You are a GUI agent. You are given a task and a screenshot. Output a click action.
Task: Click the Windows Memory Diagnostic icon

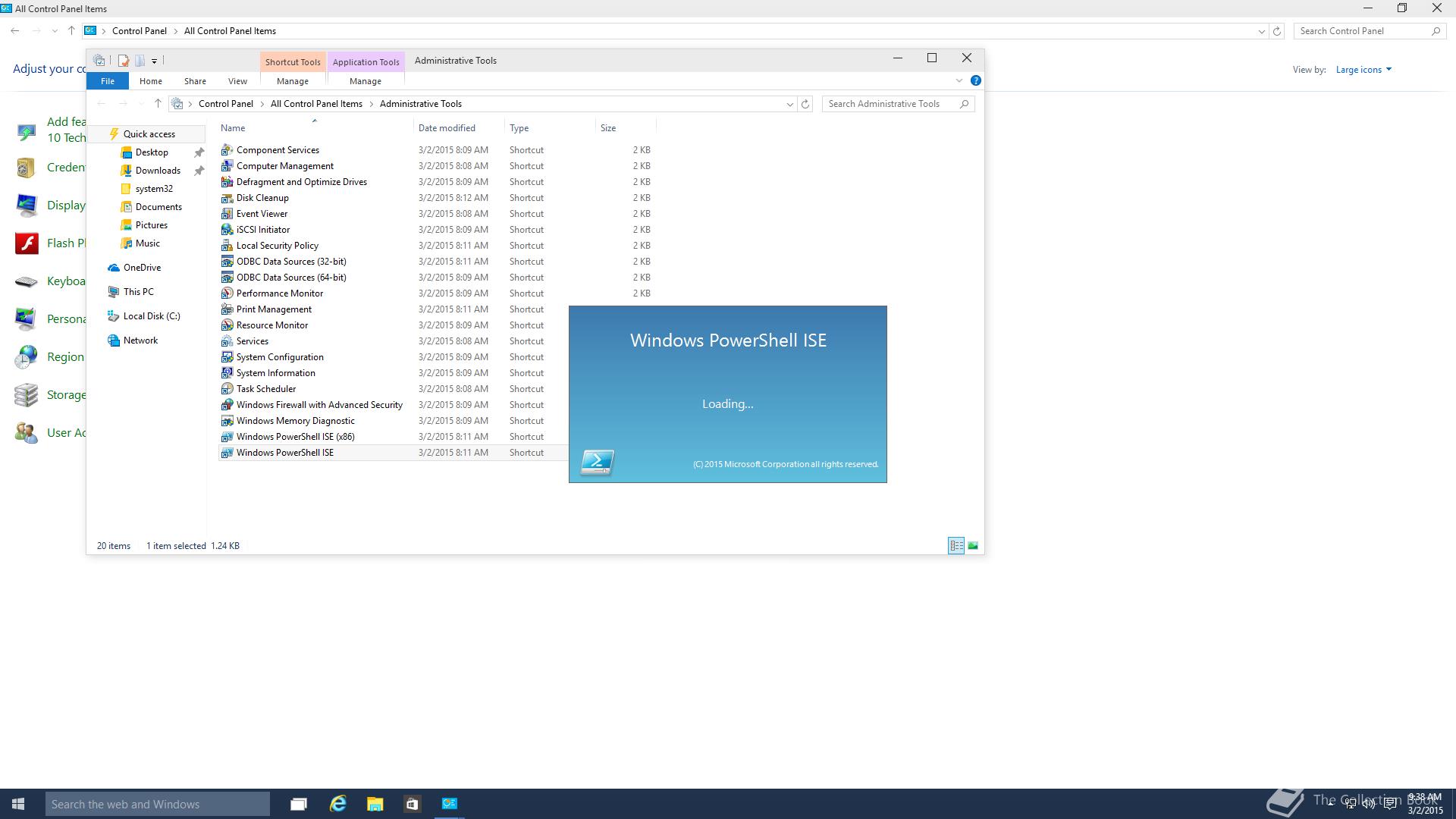click(227, 421)
